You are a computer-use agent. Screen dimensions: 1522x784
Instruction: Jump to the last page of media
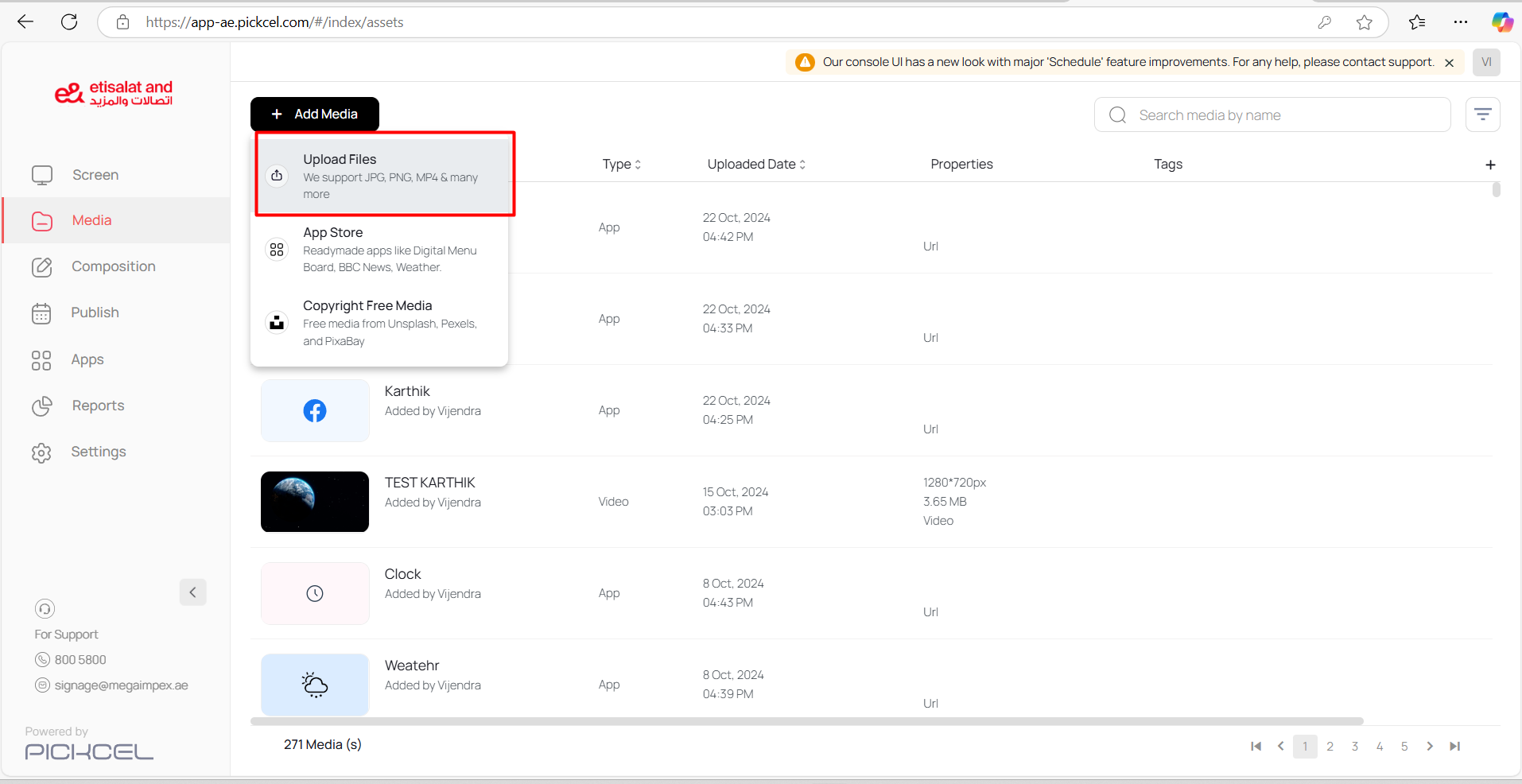tap(1454, 747)
